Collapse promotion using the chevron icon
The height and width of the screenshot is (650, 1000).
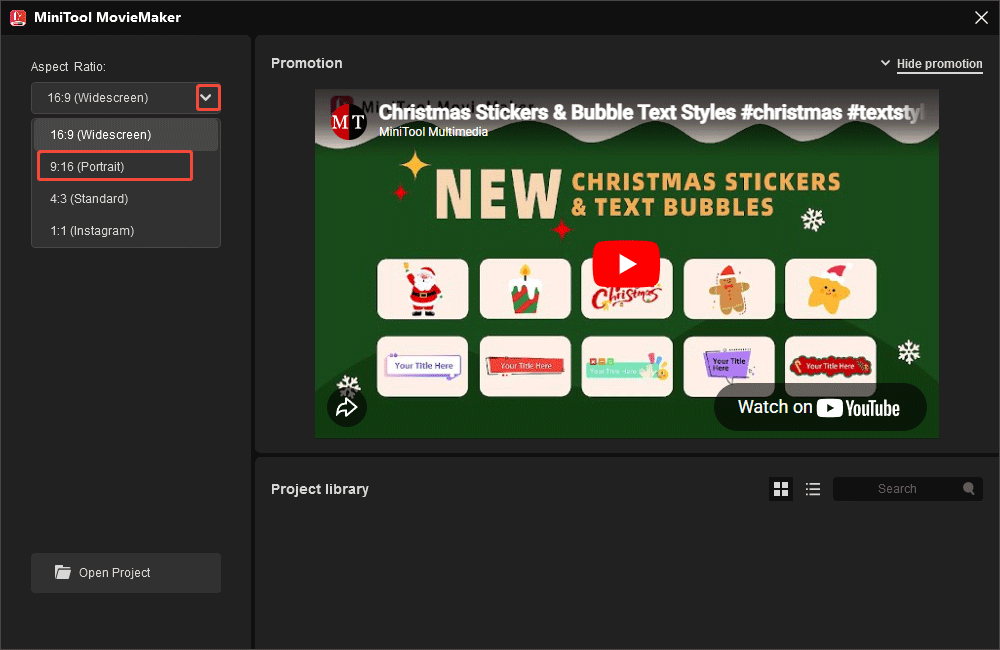point(885,63)
